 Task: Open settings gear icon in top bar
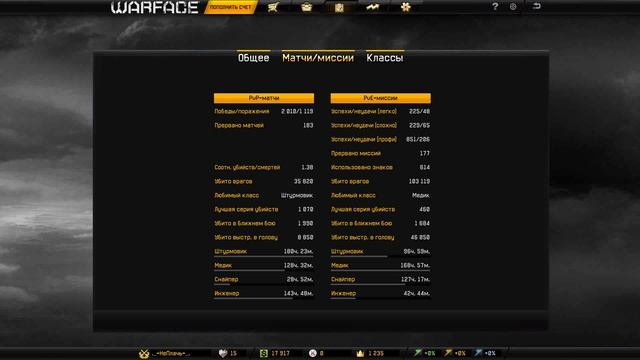513,7
